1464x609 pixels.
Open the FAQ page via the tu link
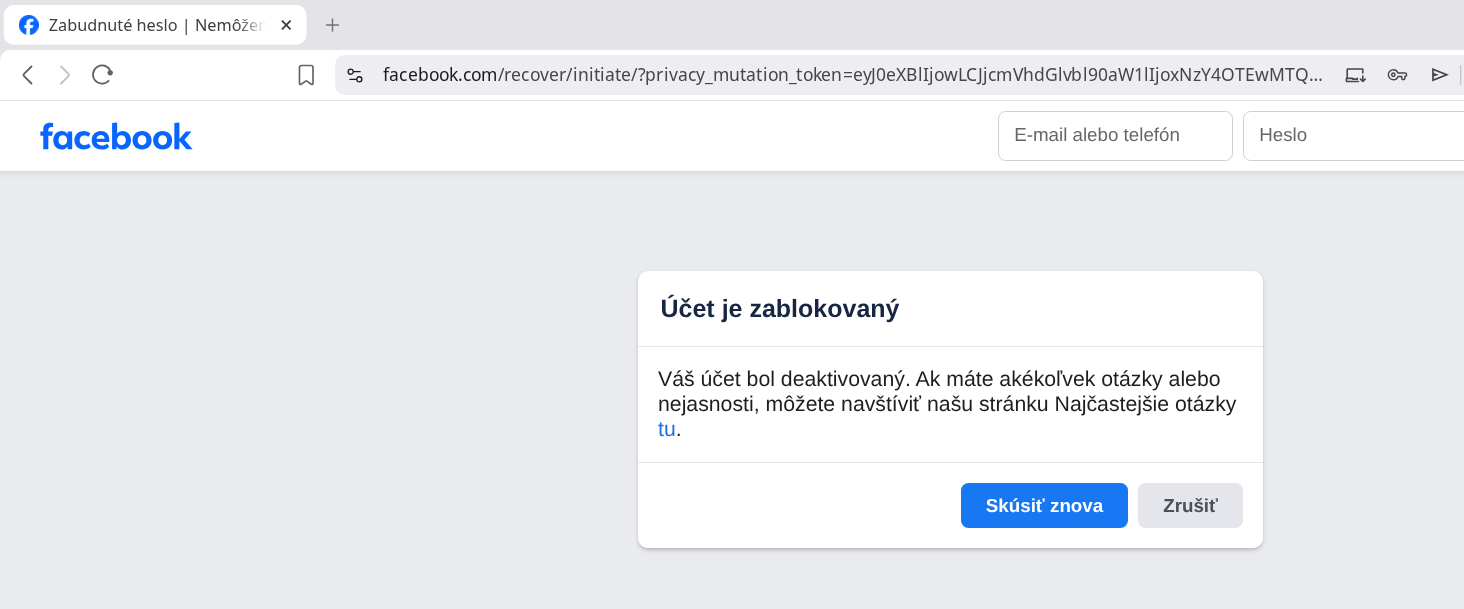[x=665, y=428]
